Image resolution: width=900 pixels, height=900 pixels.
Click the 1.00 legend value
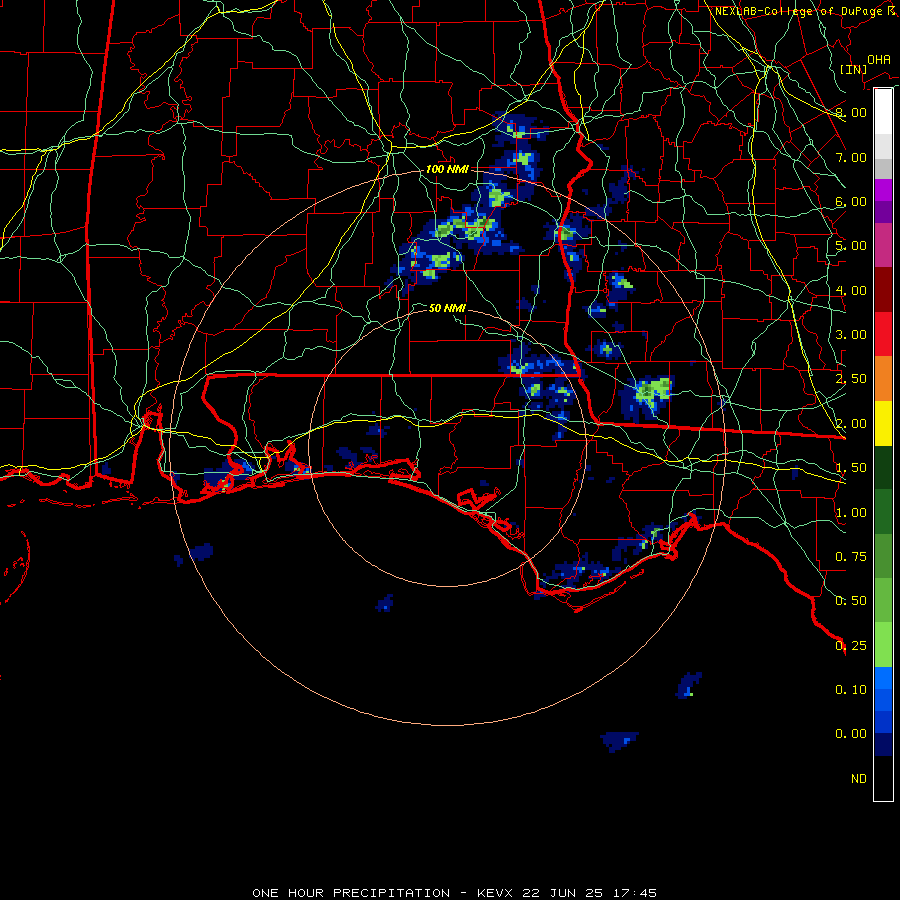tap(851, 513)
